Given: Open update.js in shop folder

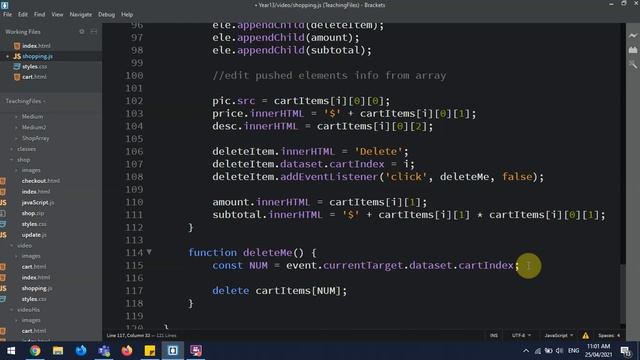Looking at the screenshot, I should pos(34,235).
